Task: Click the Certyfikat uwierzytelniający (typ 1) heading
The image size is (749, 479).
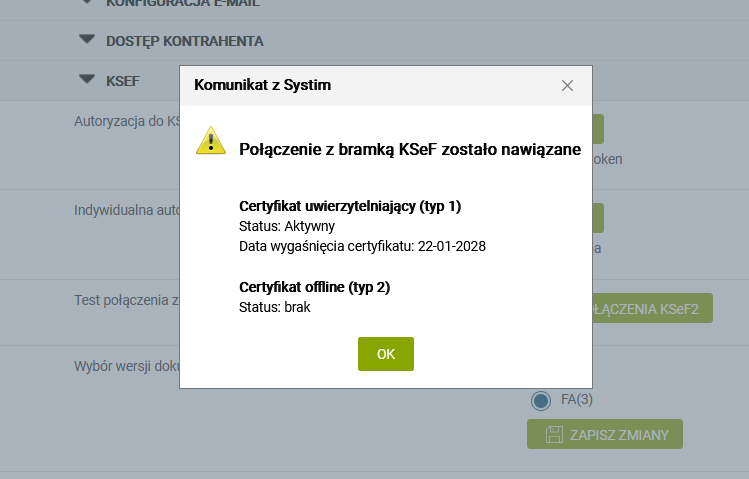Action: click(350, 206)
